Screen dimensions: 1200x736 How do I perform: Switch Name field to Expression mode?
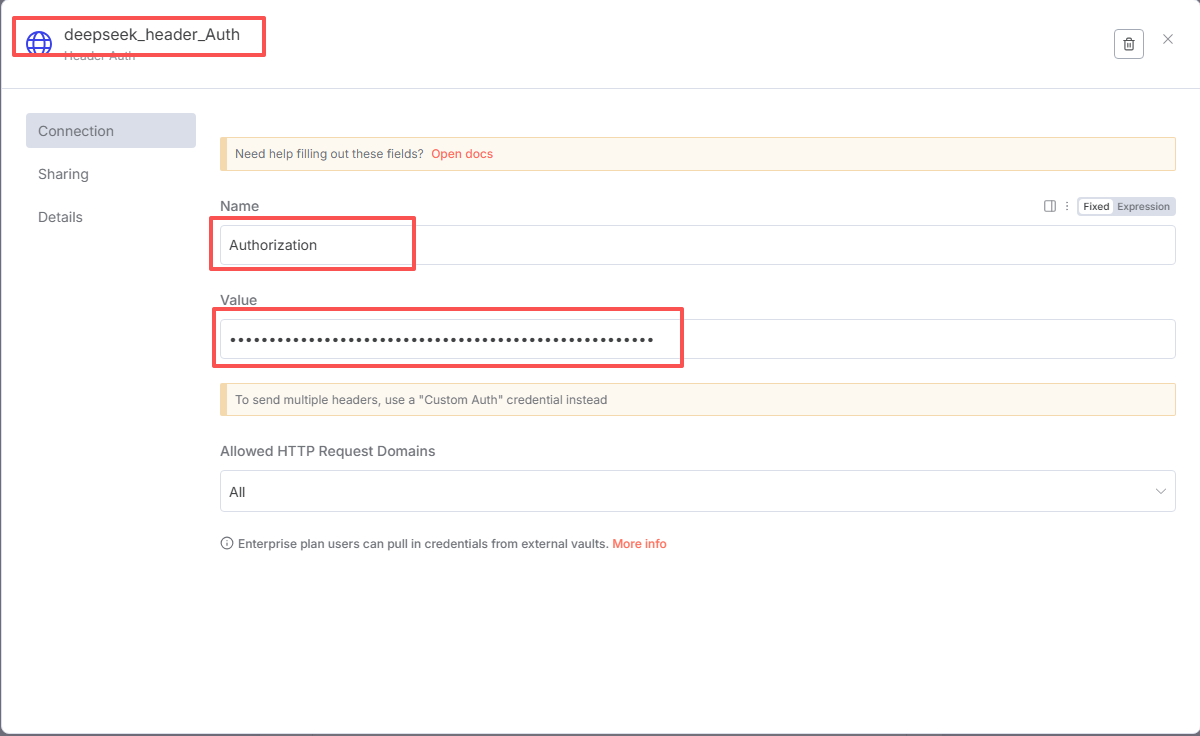(x=1143, y=206)
